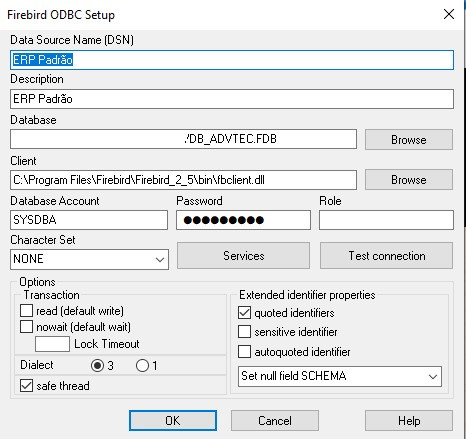Open the Character Set dropdown

(89, 259)
